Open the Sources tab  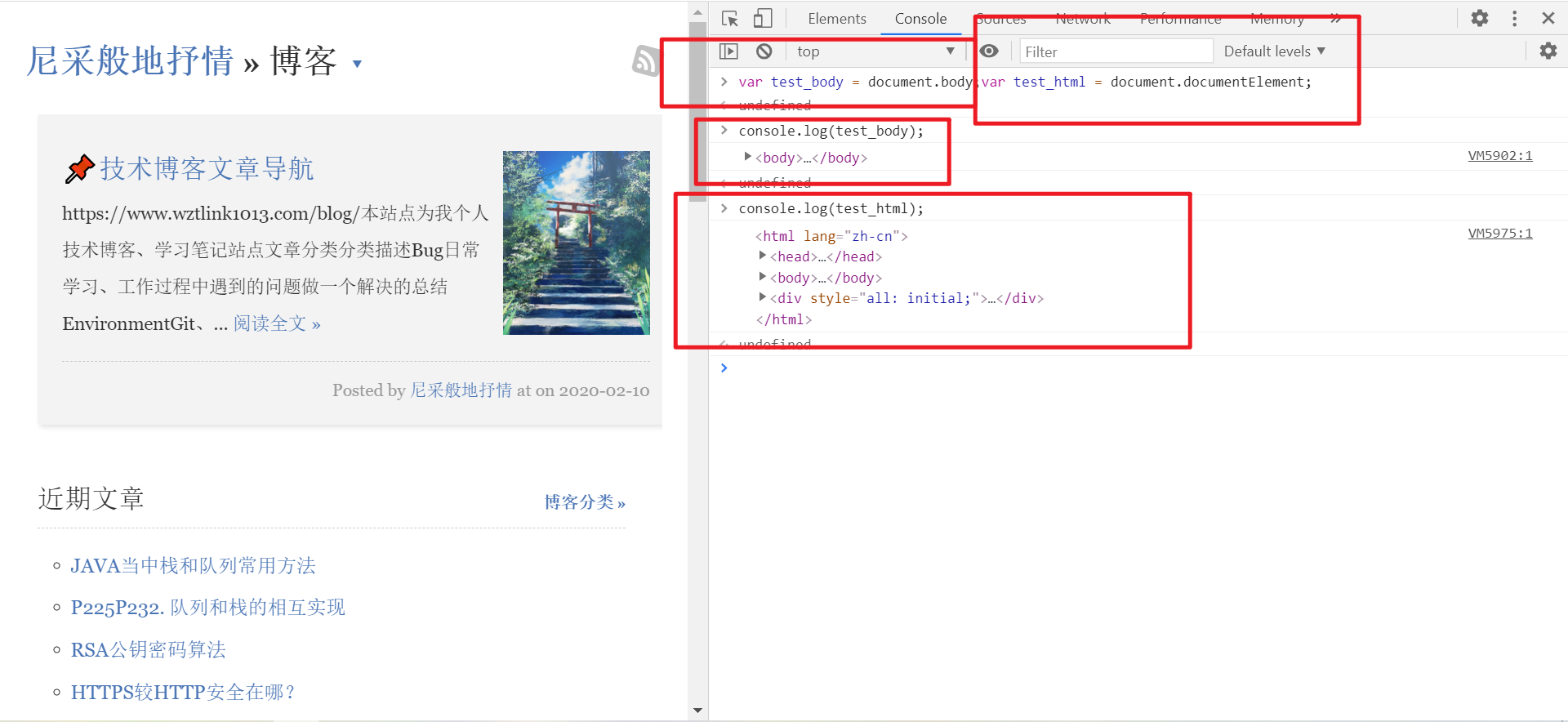pyautogui.click(x=1000, y=18)
